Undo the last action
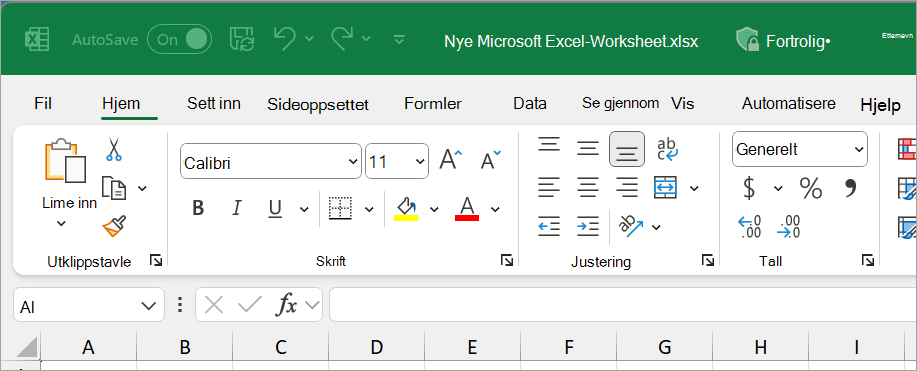Screen dimensions: 917x371 (x=285, y=39)
